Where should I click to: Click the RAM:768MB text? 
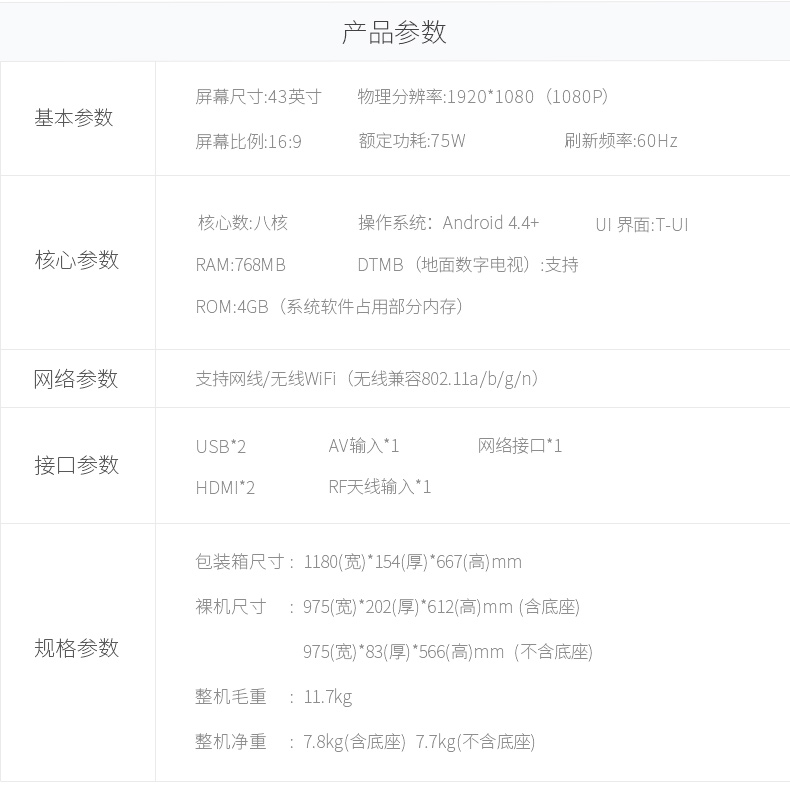point(240,265)
